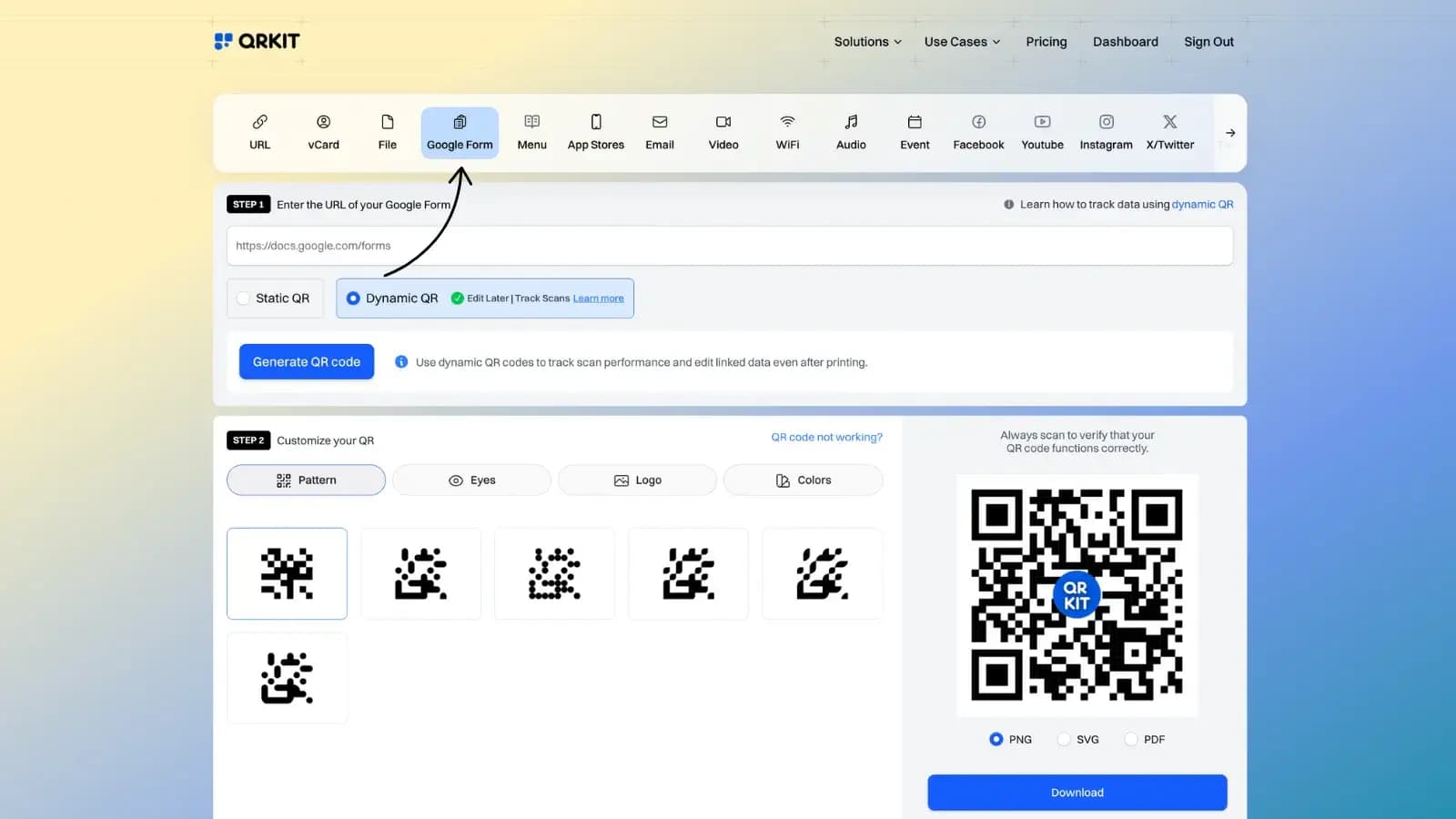
Task: Open the Colors customization panel
Action: click(803, 480)
